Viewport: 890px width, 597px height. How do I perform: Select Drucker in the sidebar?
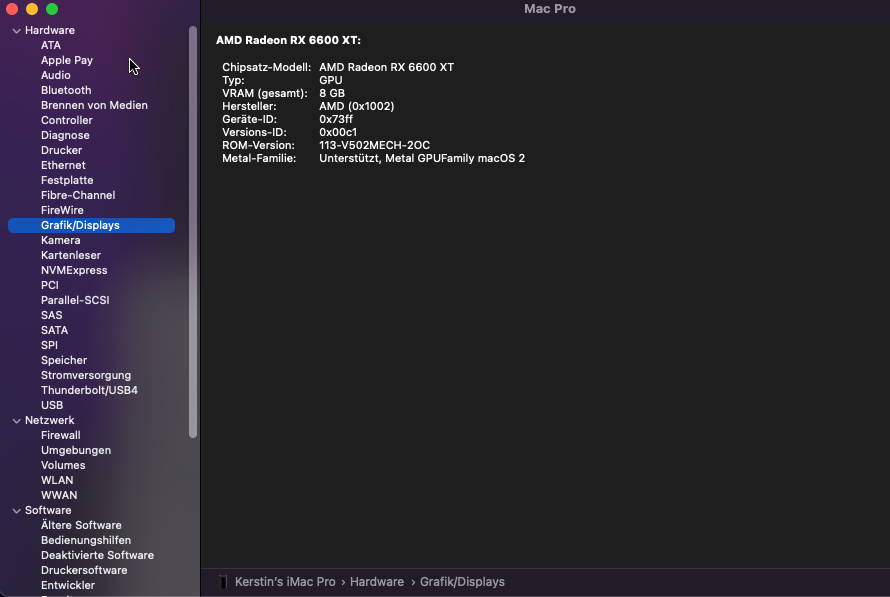61,150
